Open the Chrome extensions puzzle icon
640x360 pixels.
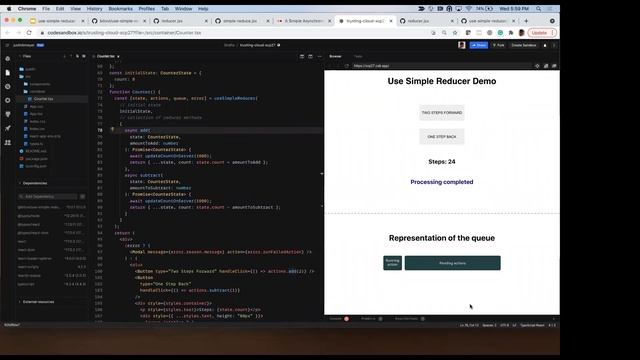pyautogui.click(x=511, y=33)
